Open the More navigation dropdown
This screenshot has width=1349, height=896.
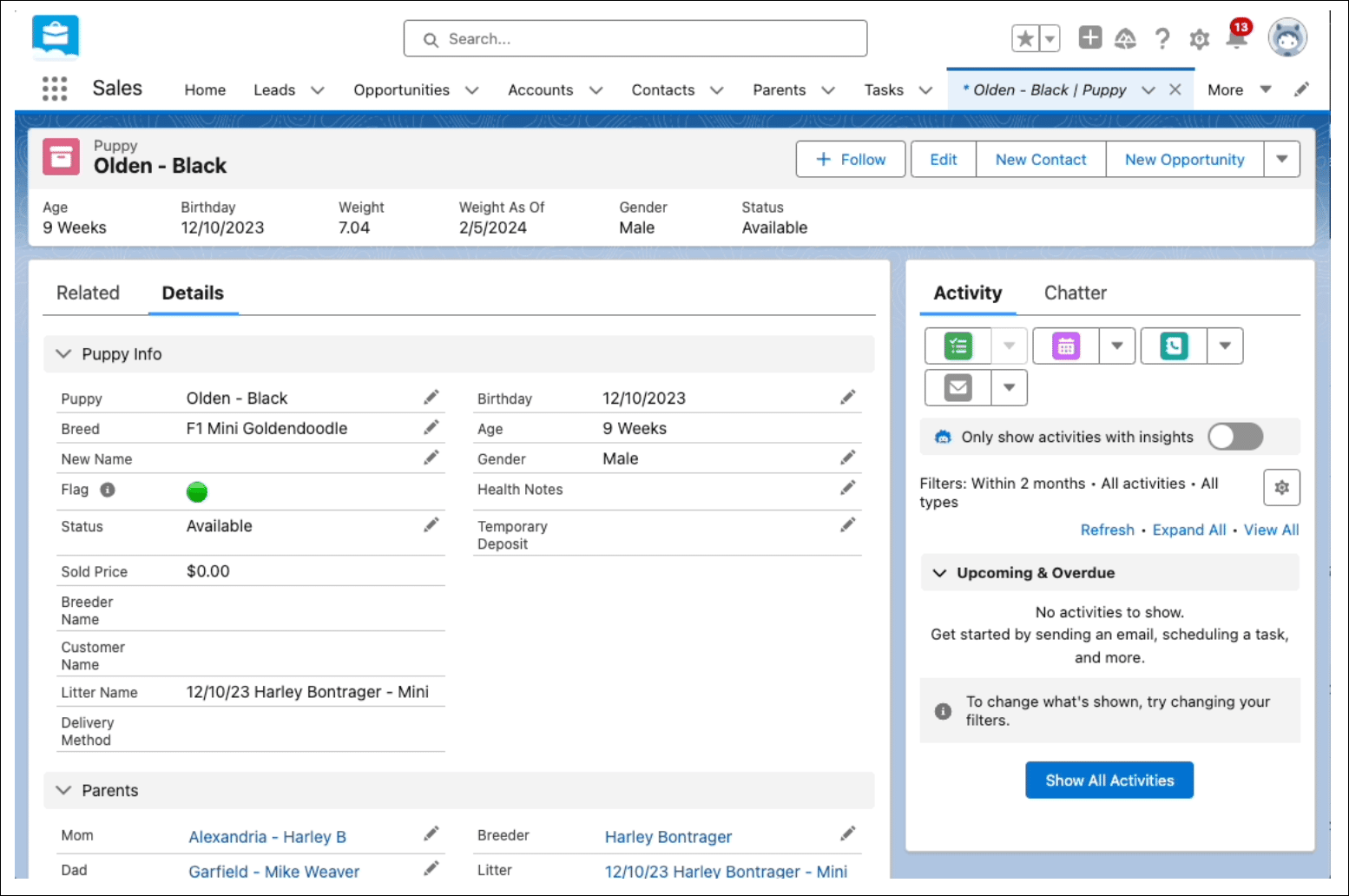[1239, 89]
